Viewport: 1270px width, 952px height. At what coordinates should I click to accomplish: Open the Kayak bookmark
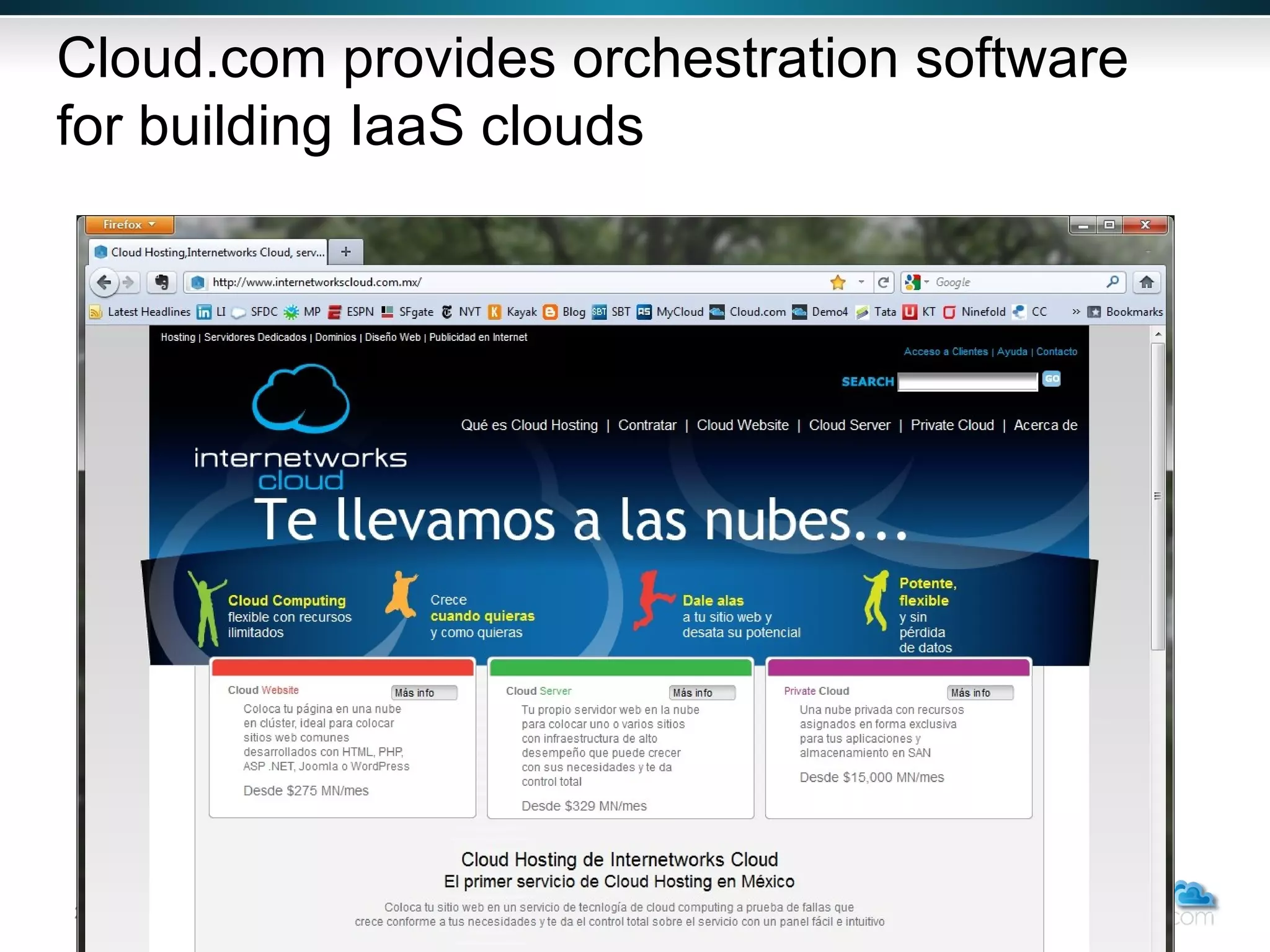click(512, 312)
